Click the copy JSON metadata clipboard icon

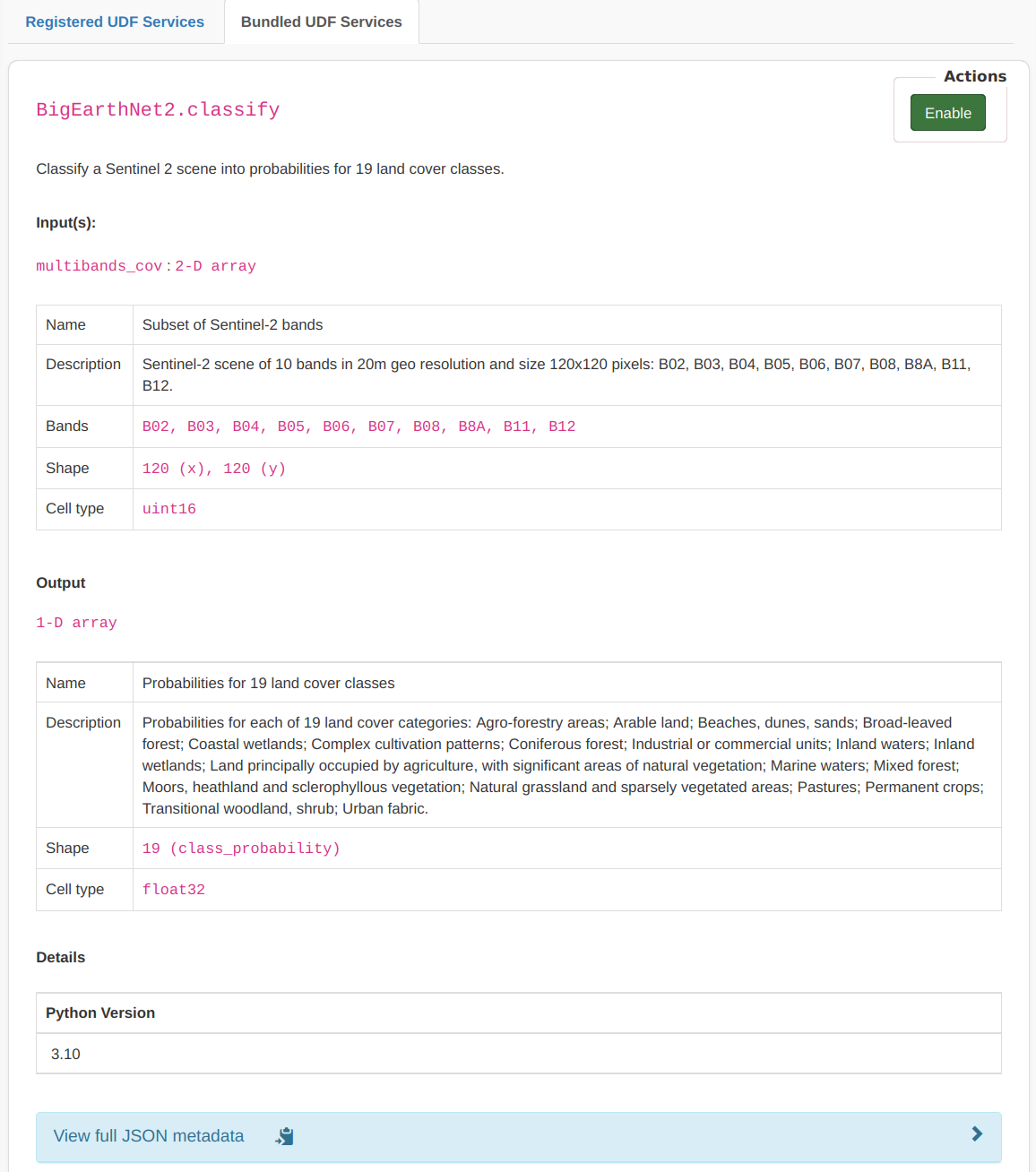(x=285, y=1136)
